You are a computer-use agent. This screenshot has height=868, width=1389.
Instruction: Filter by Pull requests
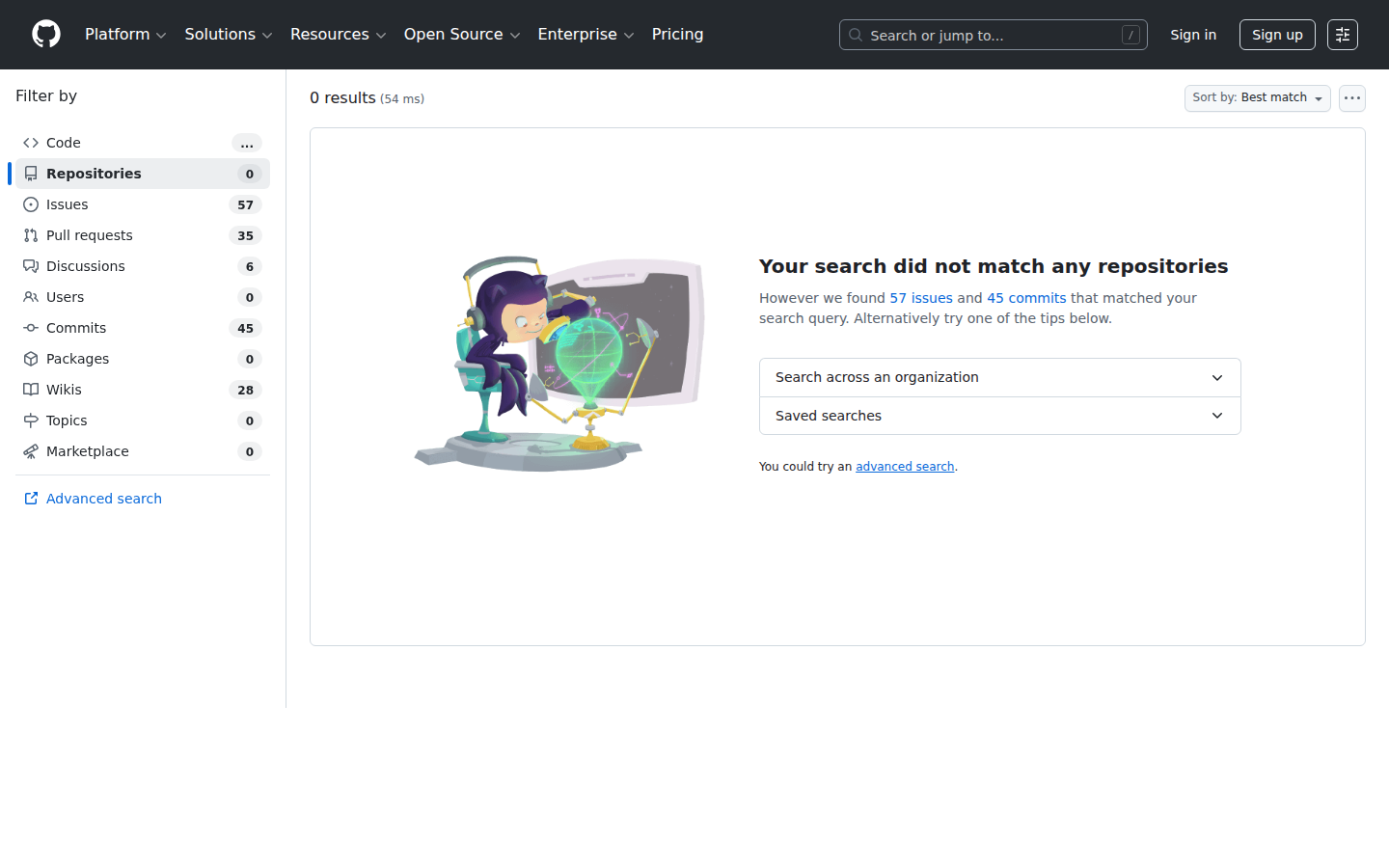click(x=90, y=235)
